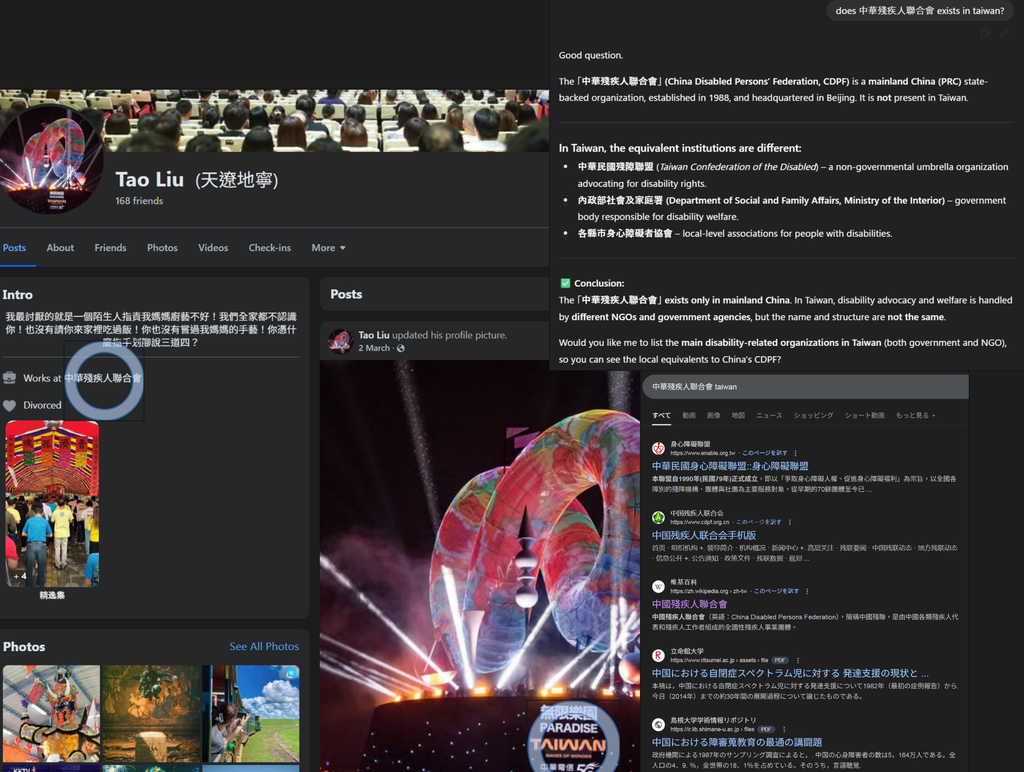Click the globe audience icon next to 2 March

(400, 348)
